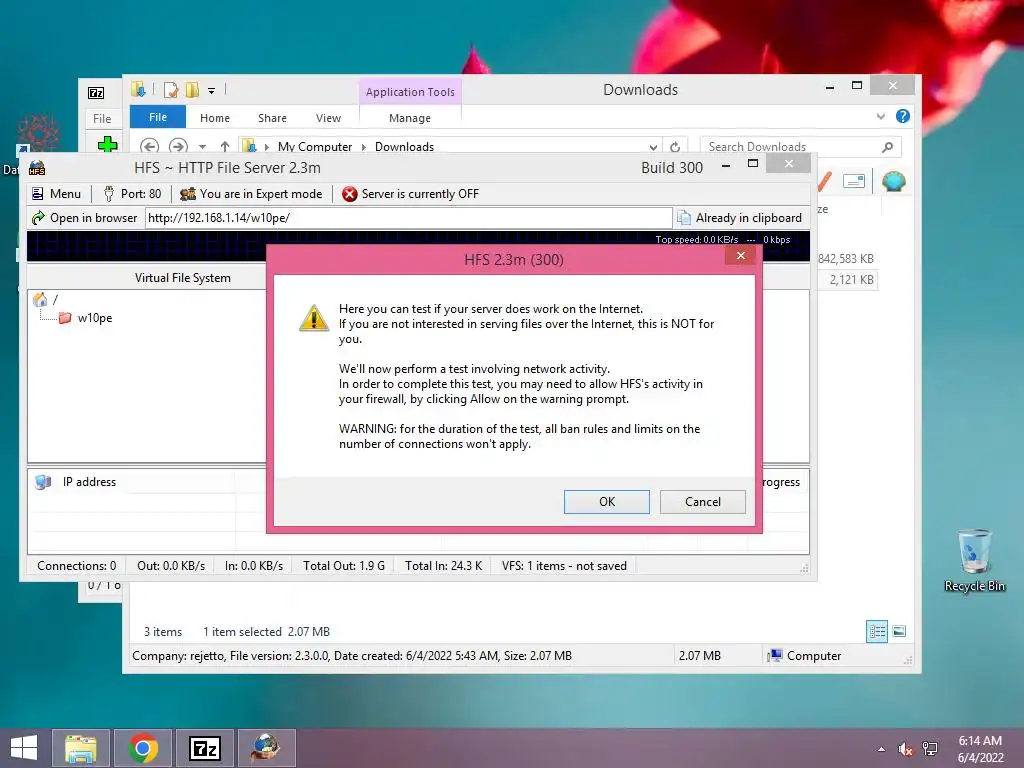The width and height of the screenshot is (1024, 768).
Task: Click the 7-Zip title bar 7z icon
Action: point(96,93)
